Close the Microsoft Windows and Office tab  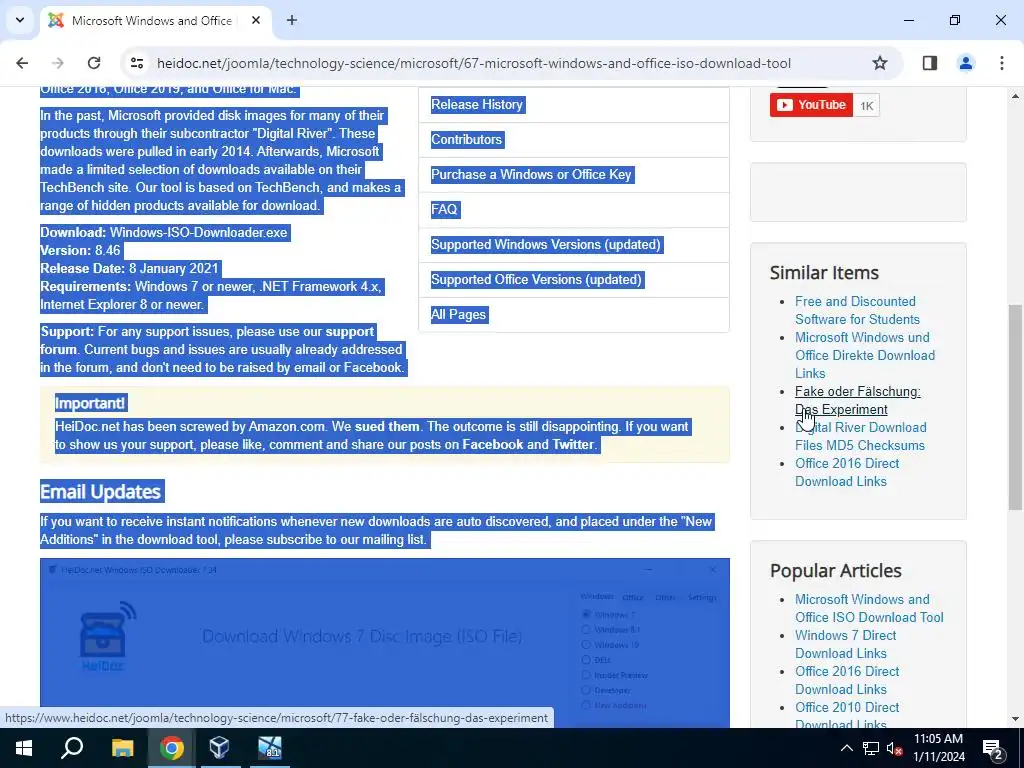(x=256, y=20)
